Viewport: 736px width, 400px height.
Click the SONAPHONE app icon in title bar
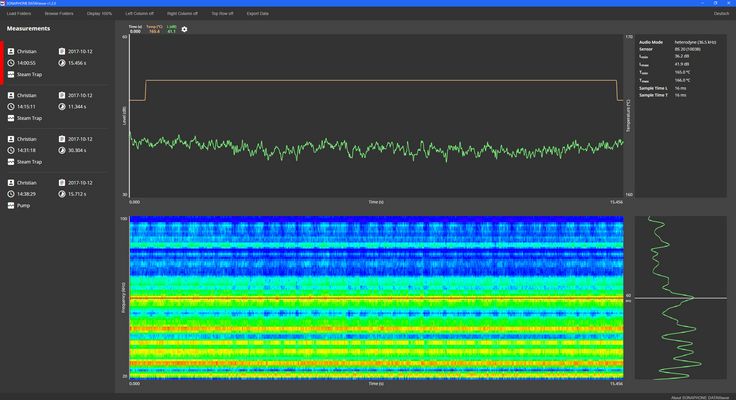tap(3, 3)
